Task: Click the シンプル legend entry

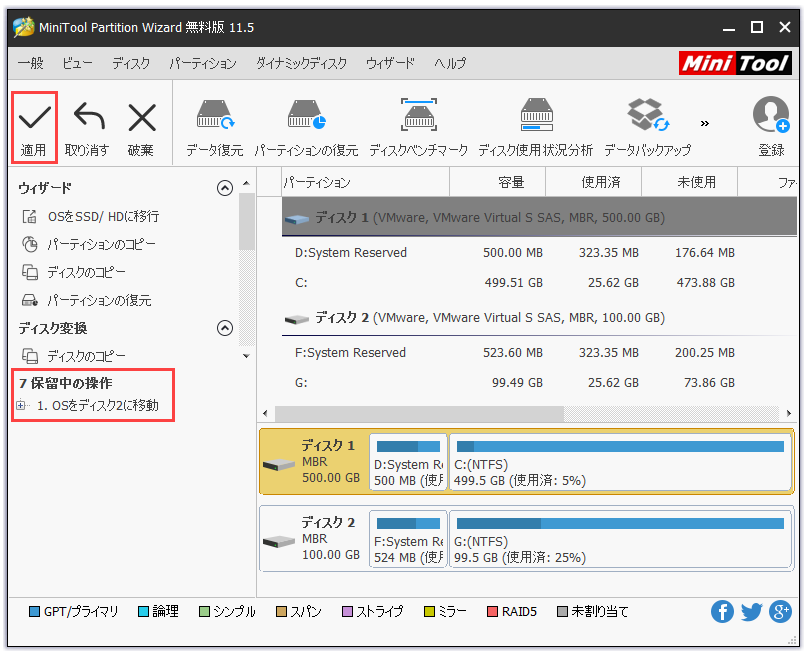Action: coord(227,612)
